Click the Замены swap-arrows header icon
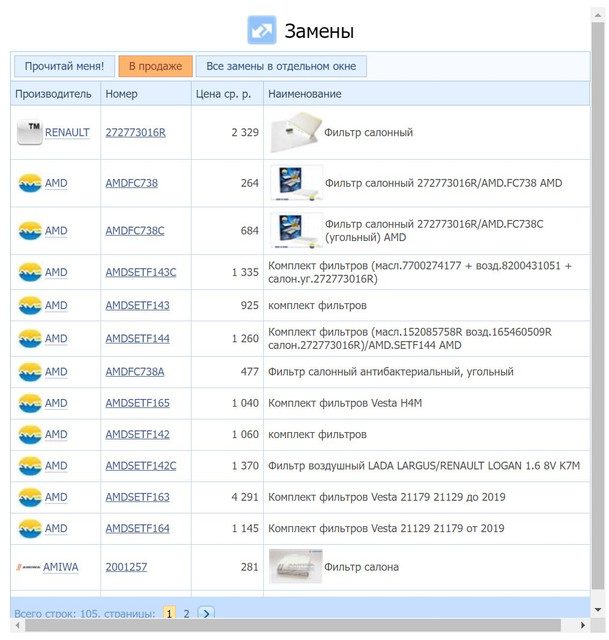The height and width of the screenshot is (640, 609). 262,30
